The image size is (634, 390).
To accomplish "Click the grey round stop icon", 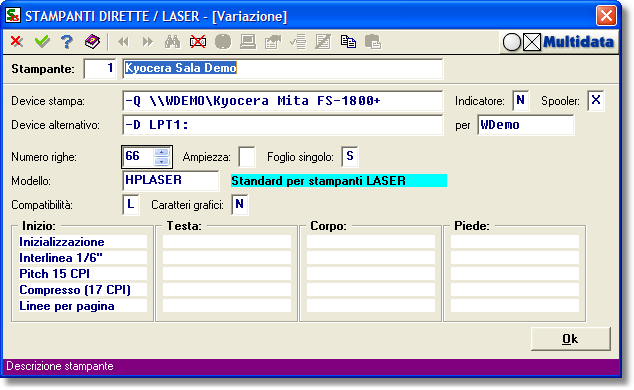I will tap(223, 42).
